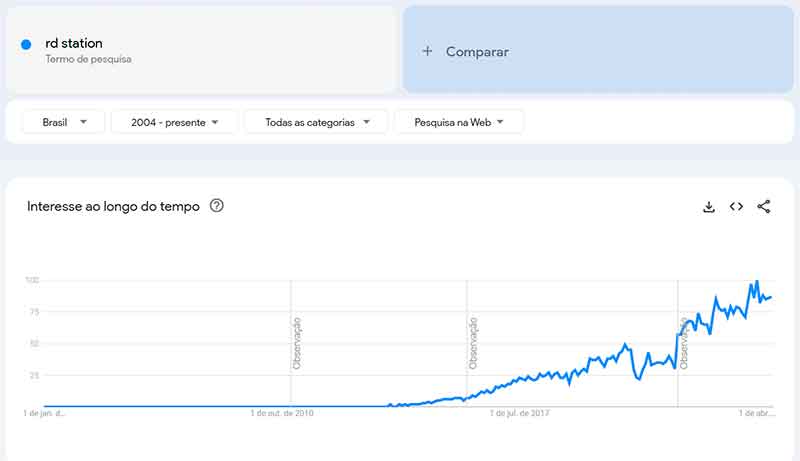Click the peak point of the blue line
Screen dimensions: 800x461
point(757,281)
